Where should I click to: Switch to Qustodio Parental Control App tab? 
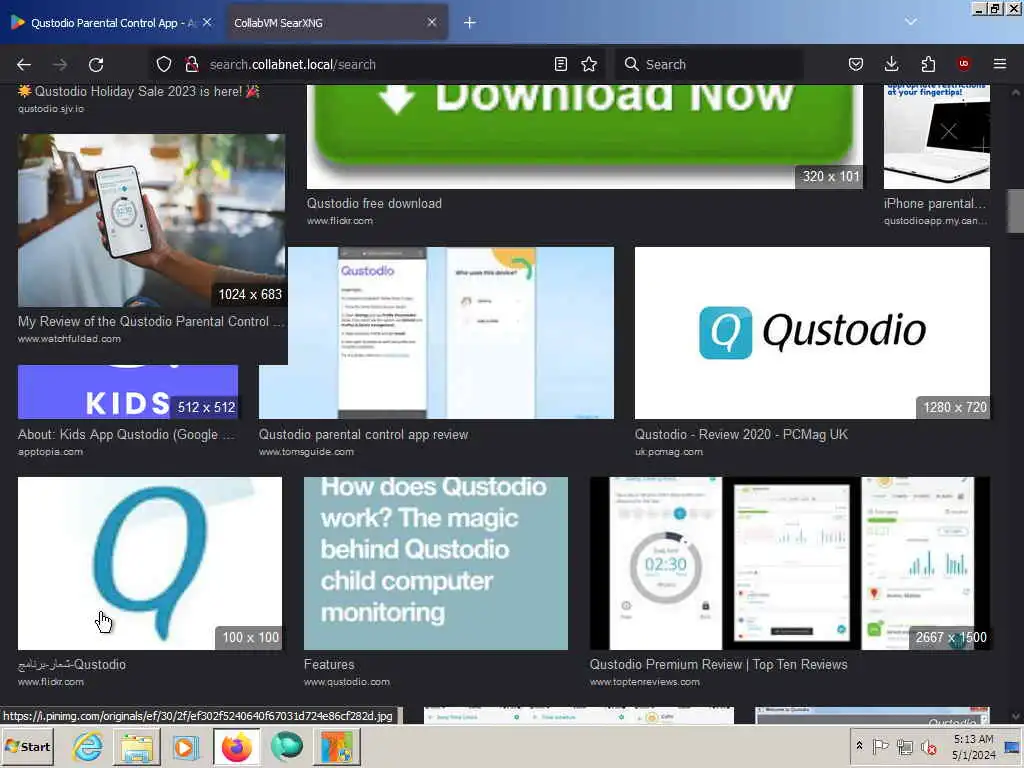pyautogui.click(x=111, y=23)
